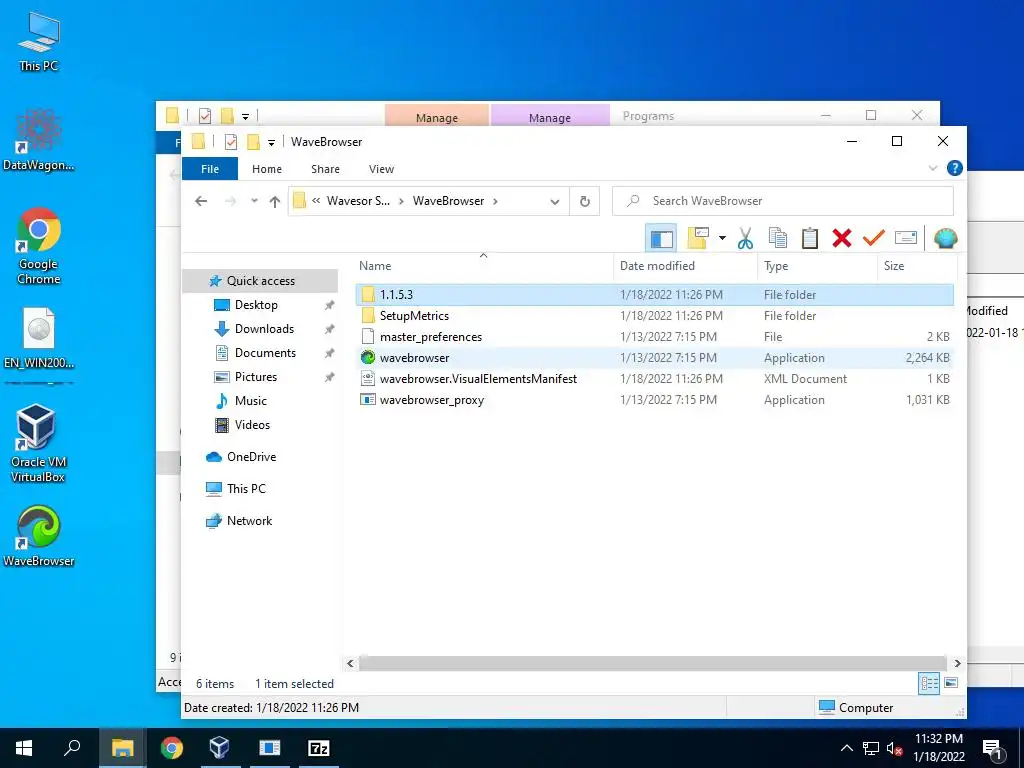The height and width of the screenshot is (768, 1024).
Task: Click the WaveBrowser desktop shortcut
Action: (39, 536)
